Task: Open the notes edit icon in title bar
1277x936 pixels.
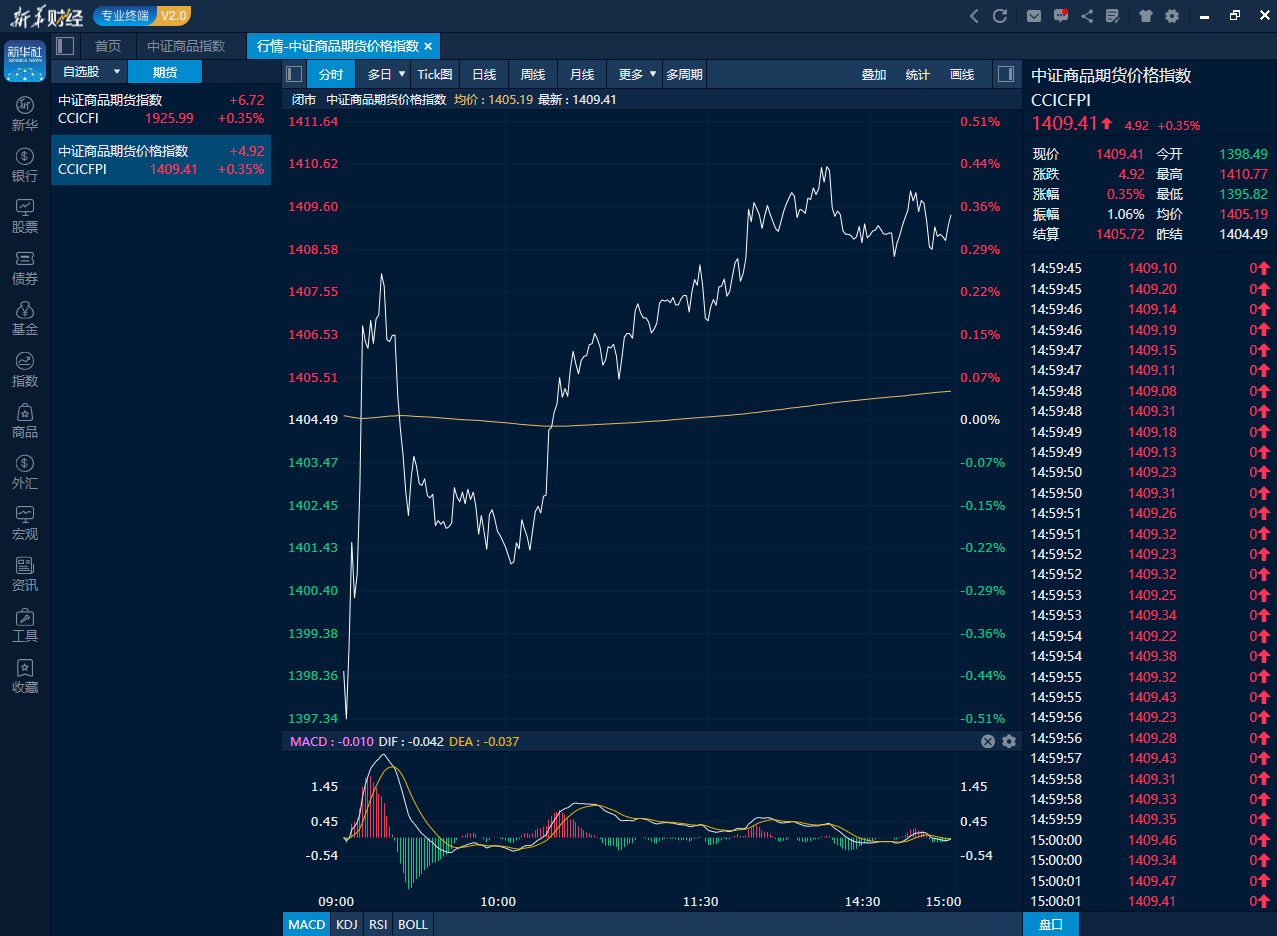Action: [1112, 16]
